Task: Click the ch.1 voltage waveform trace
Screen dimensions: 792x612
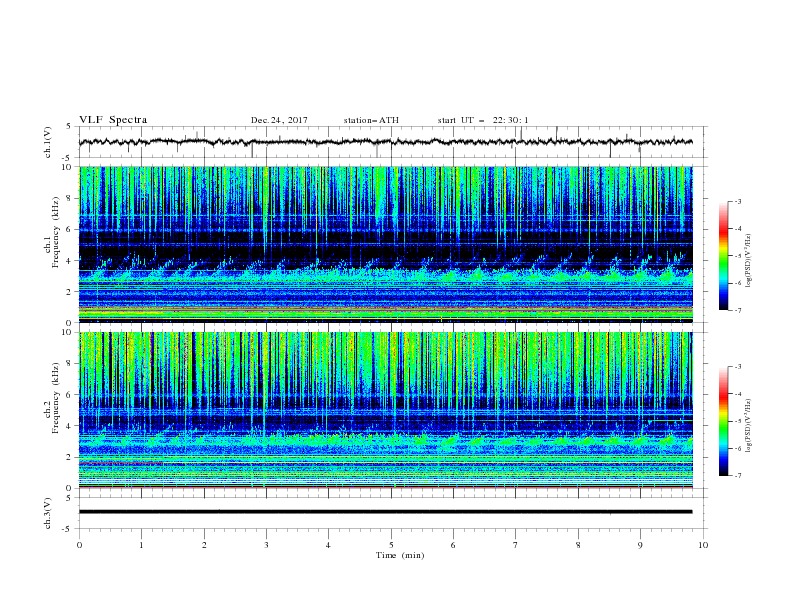Action: click(x=385, y=142)
